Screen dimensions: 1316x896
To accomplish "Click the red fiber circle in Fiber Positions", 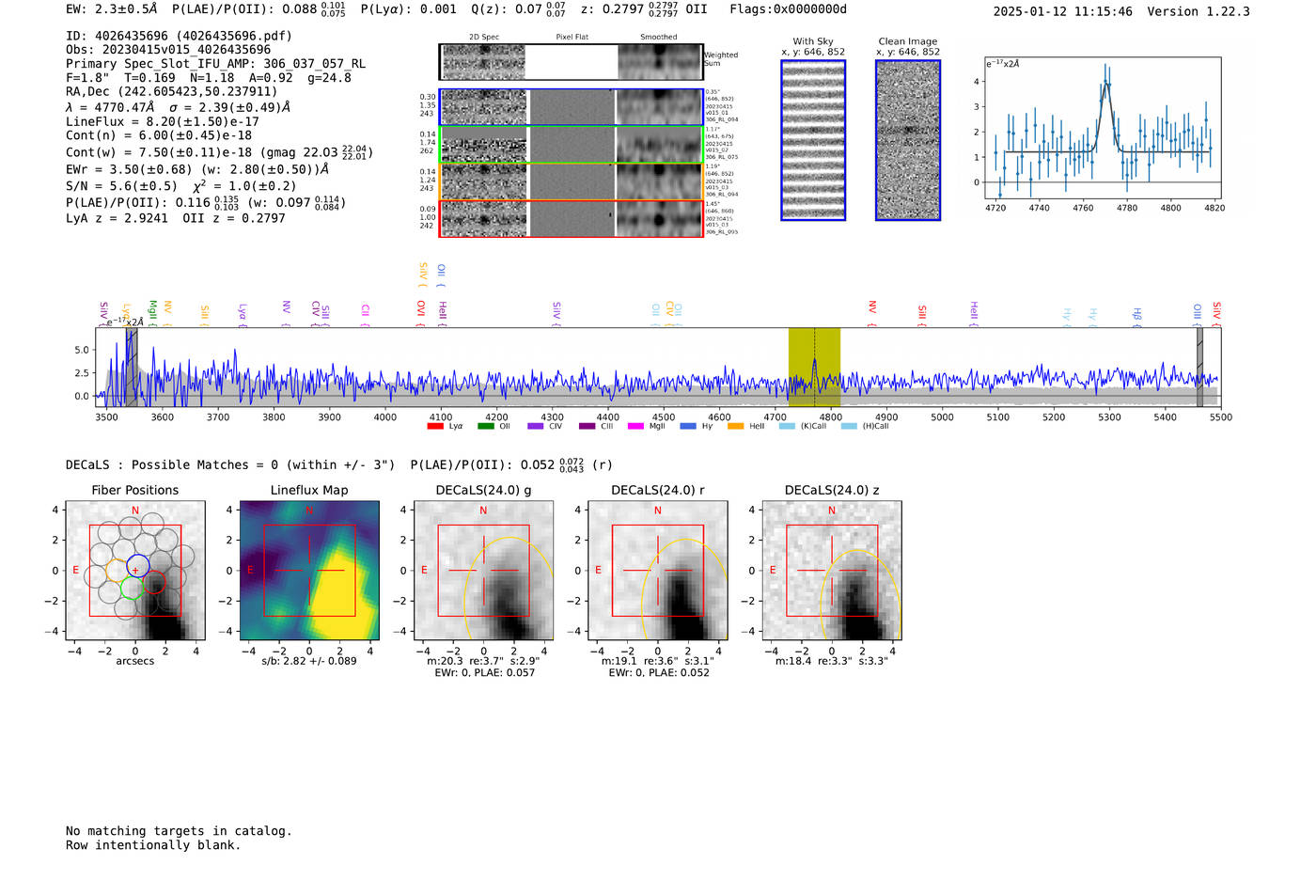I will pos(154,582).
